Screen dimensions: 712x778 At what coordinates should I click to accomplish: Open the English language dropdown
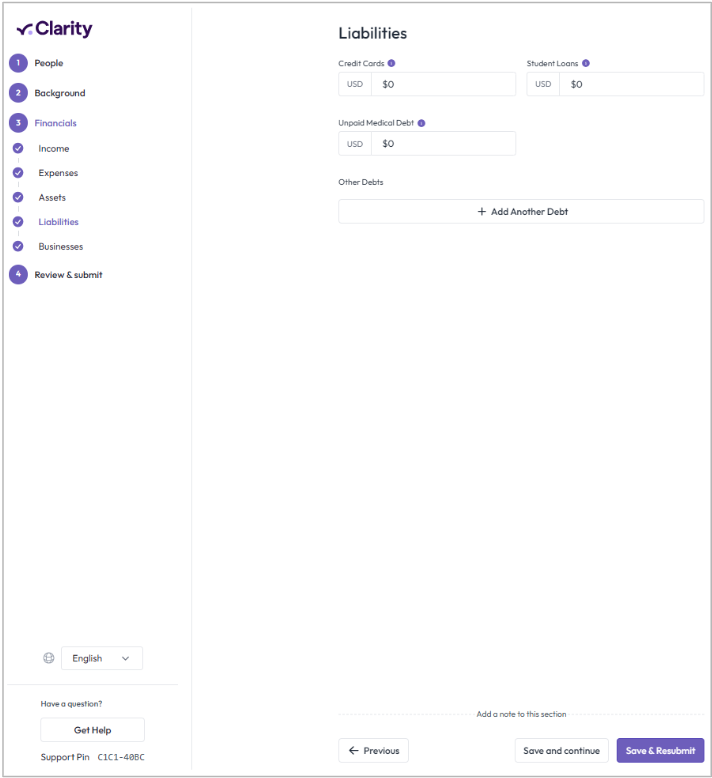tap(102, 658)
